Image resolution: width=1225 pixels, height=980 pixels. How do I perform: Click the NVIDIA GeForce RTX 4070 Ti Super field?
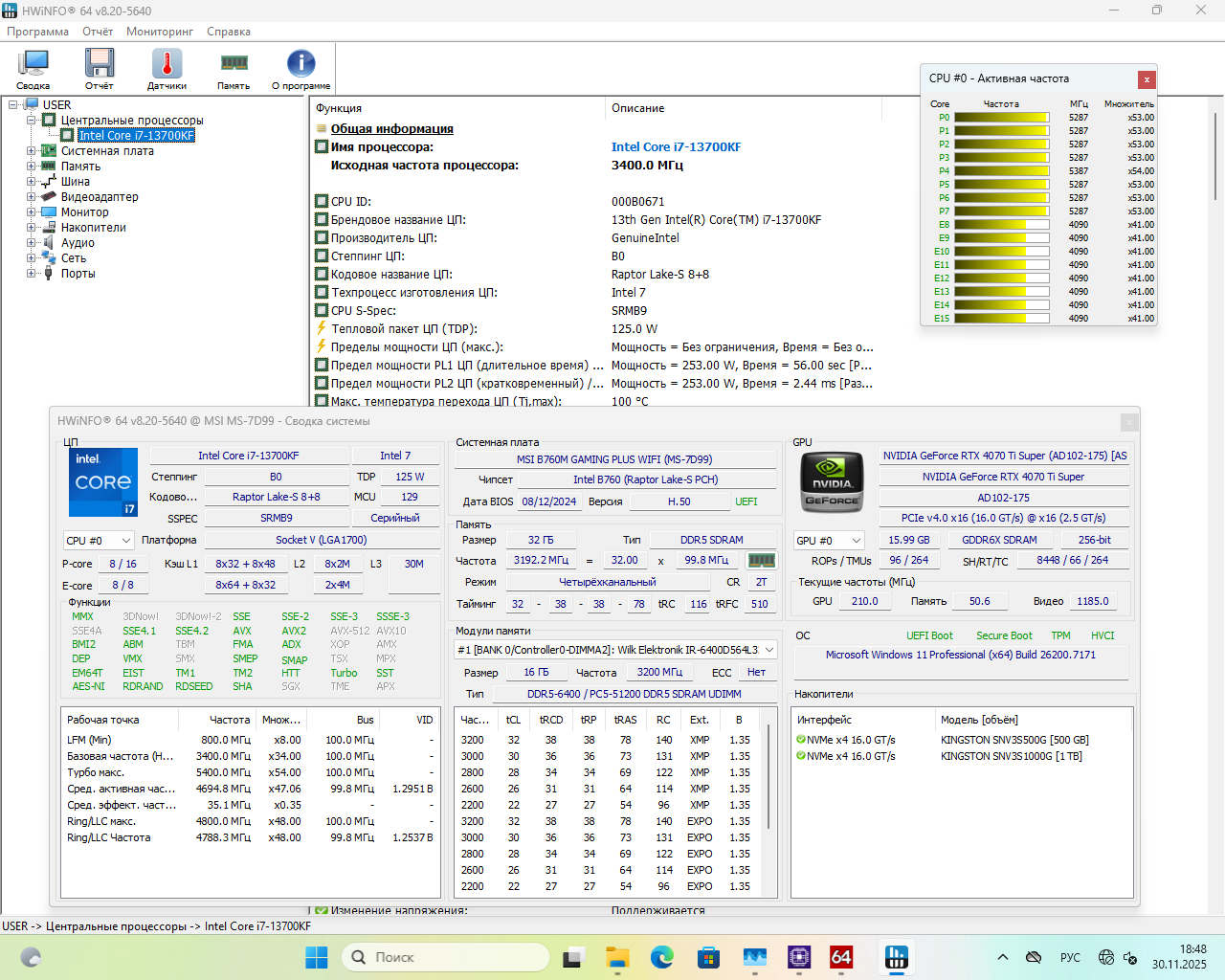click(x=1004, y=477)
